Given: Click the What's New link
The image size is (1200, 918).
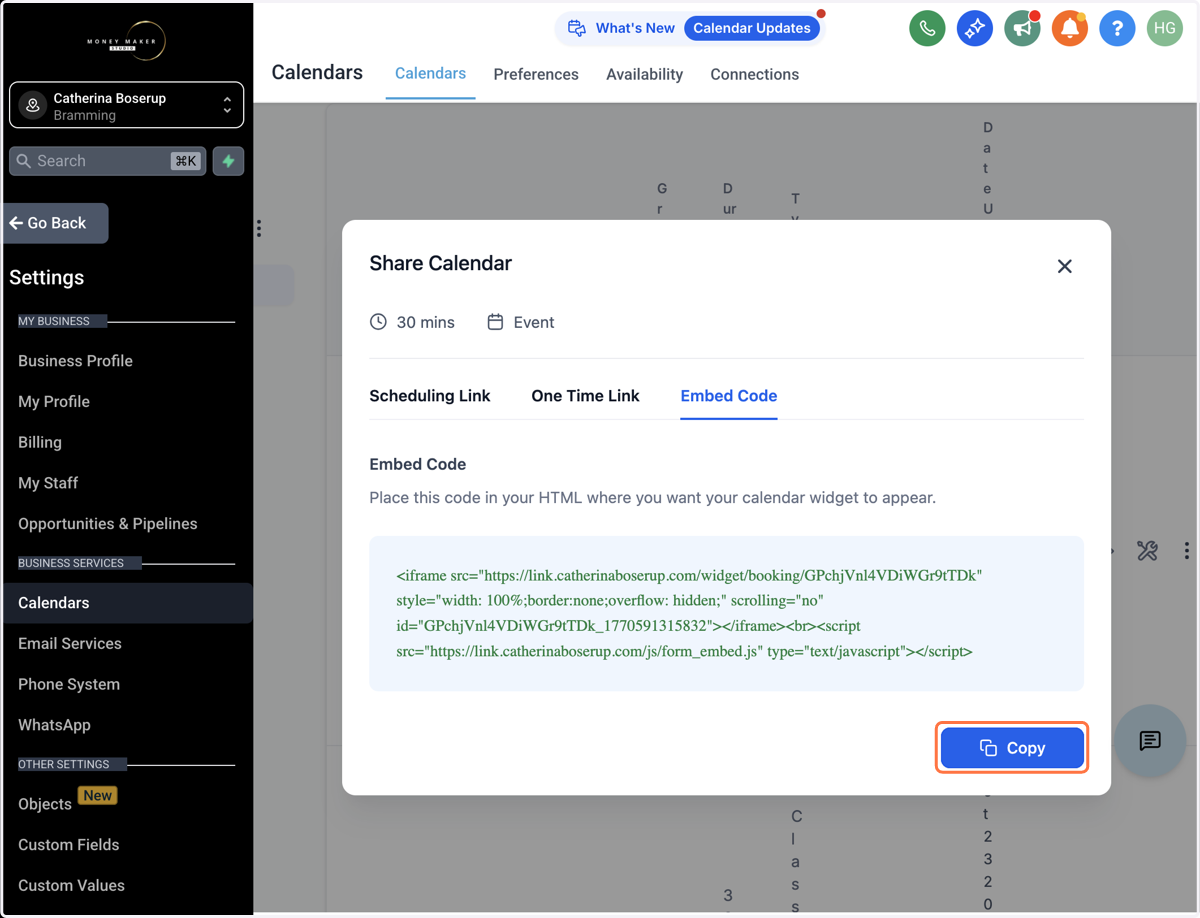Looking at the screenshot, I should (x=635, y=28).
